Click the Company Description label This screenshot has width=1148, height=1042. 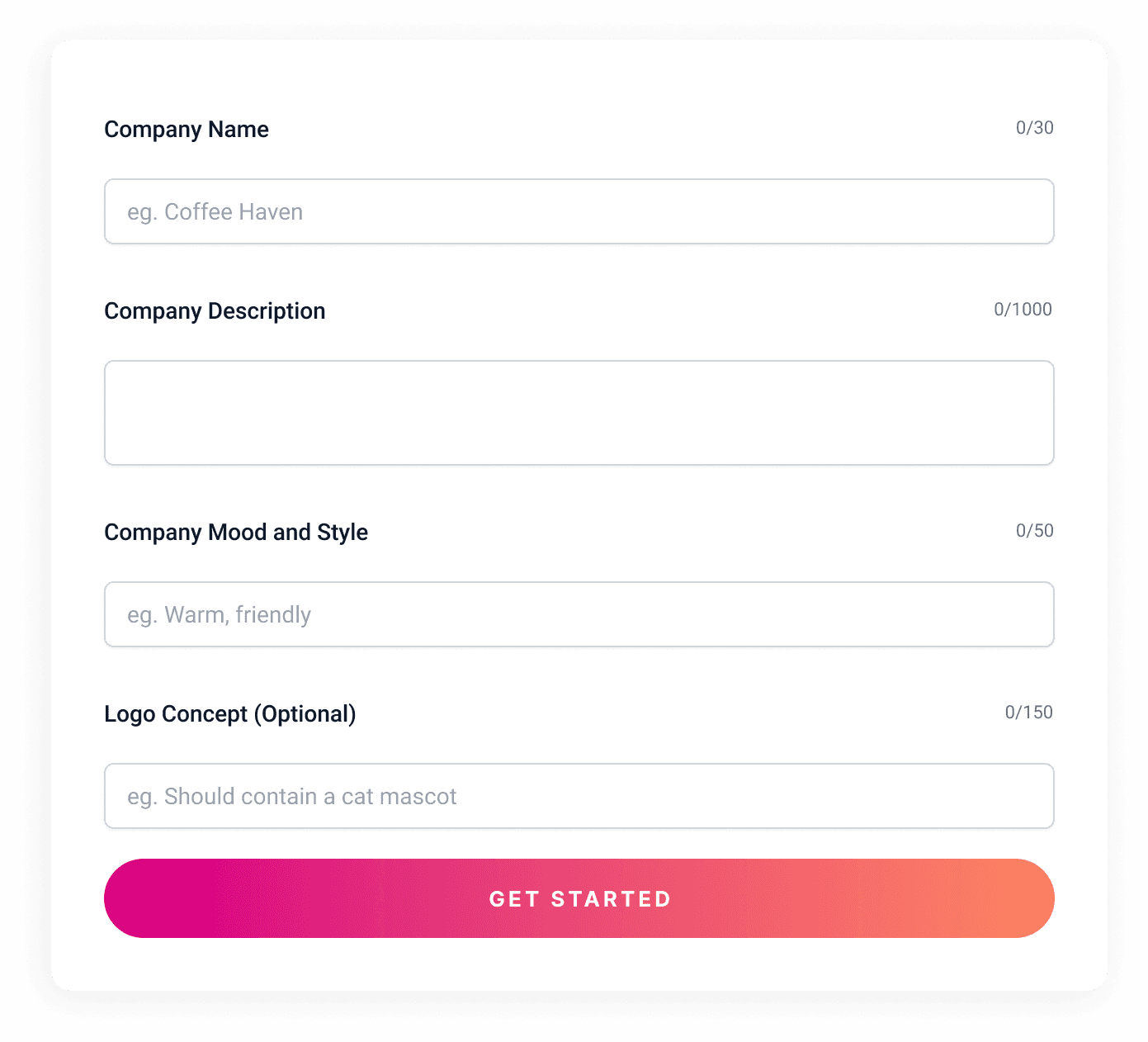click(215, 311)
